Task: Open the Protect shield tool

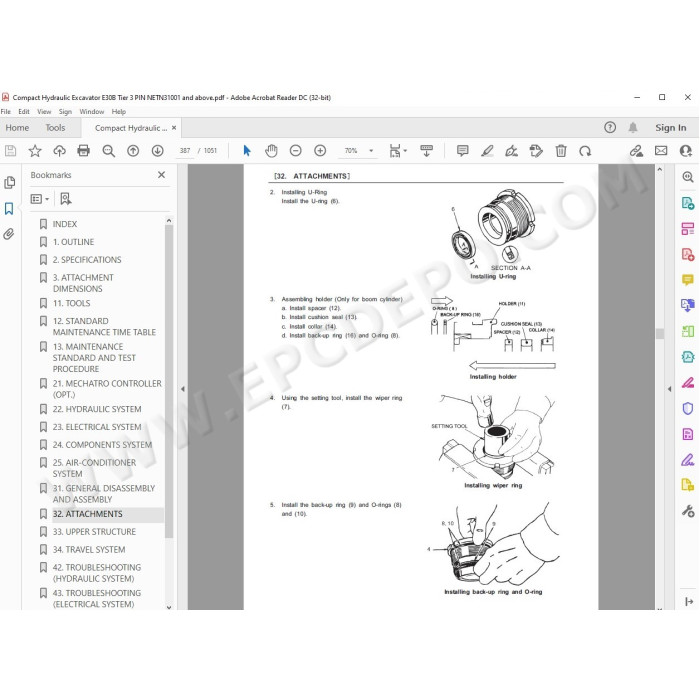Action: pyautogui.click(x=688, y=408)
